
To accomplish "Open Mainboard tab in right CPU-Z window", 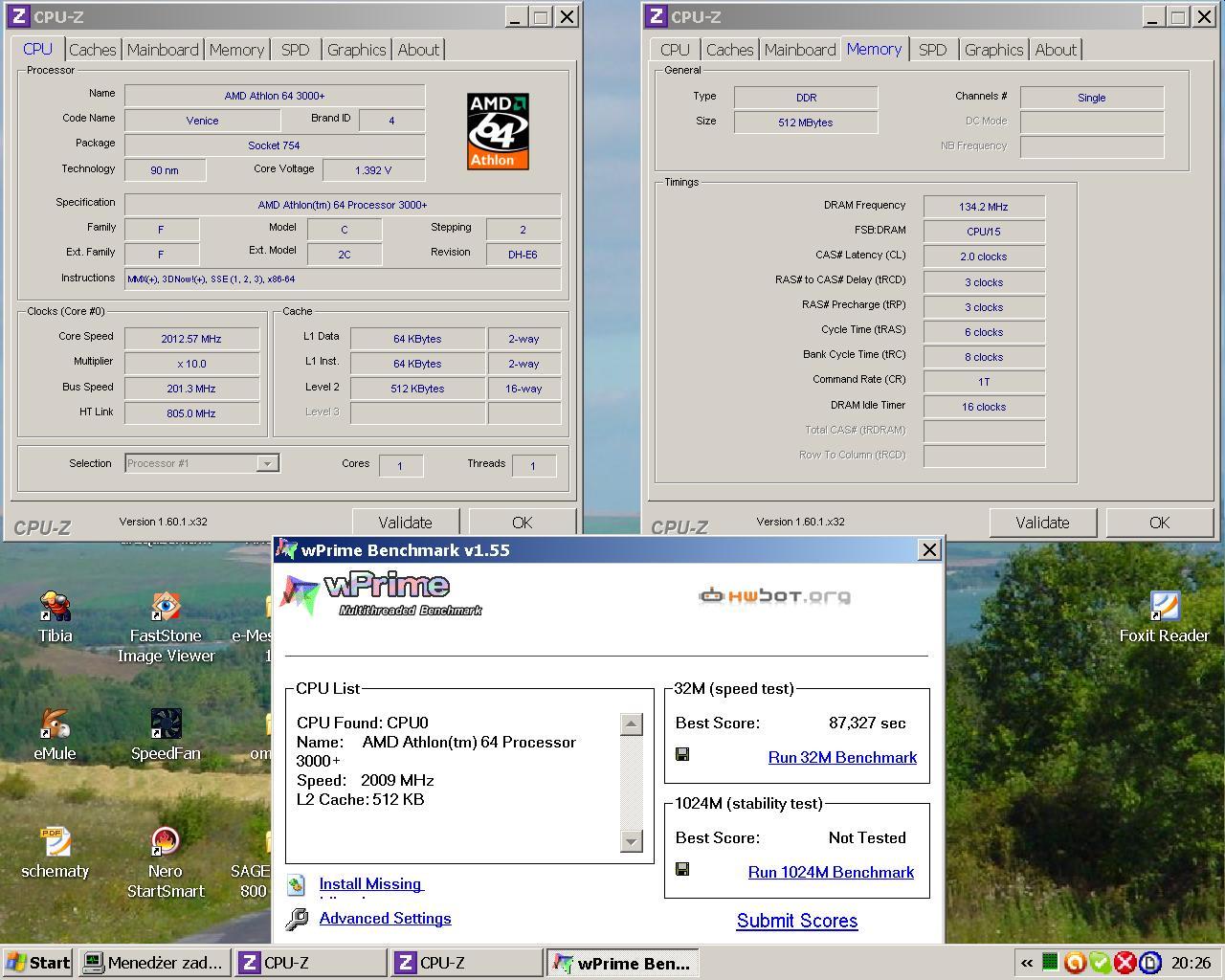I will [800, 50].
